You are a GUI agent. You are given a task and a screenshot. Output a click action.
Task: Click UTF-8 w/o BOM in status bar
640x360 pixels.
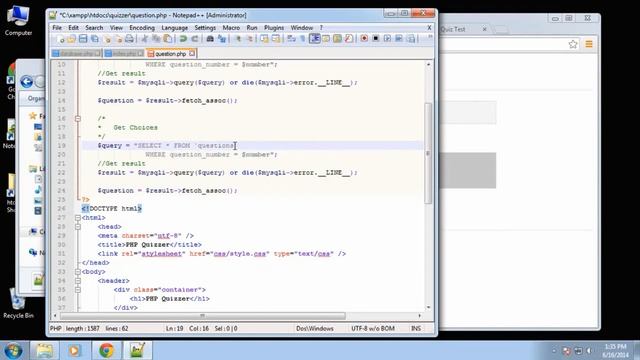(x=373, y=329)
